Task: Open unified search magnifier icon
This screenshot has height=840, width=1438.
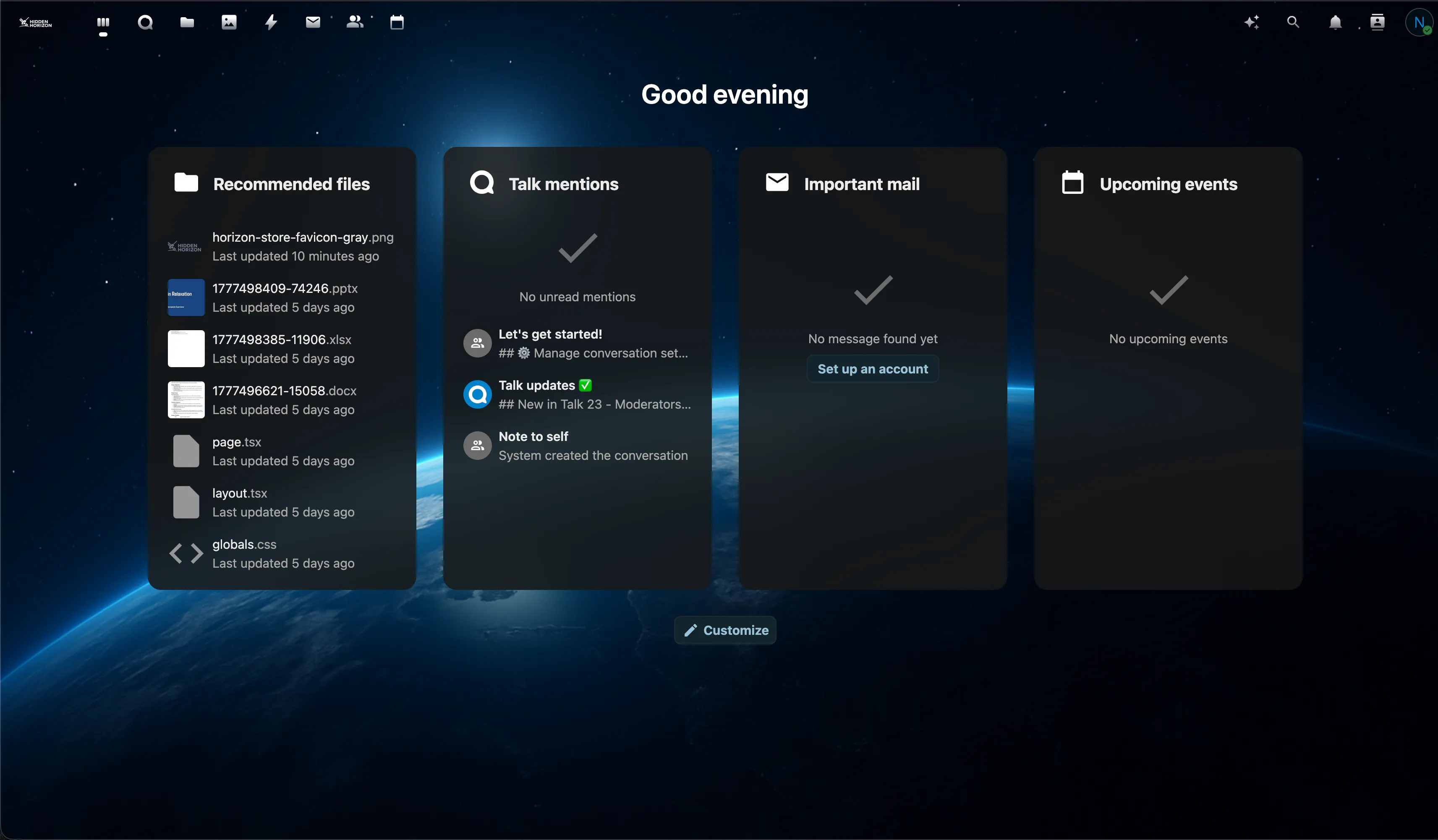Action: click(x=1293, y=22)
